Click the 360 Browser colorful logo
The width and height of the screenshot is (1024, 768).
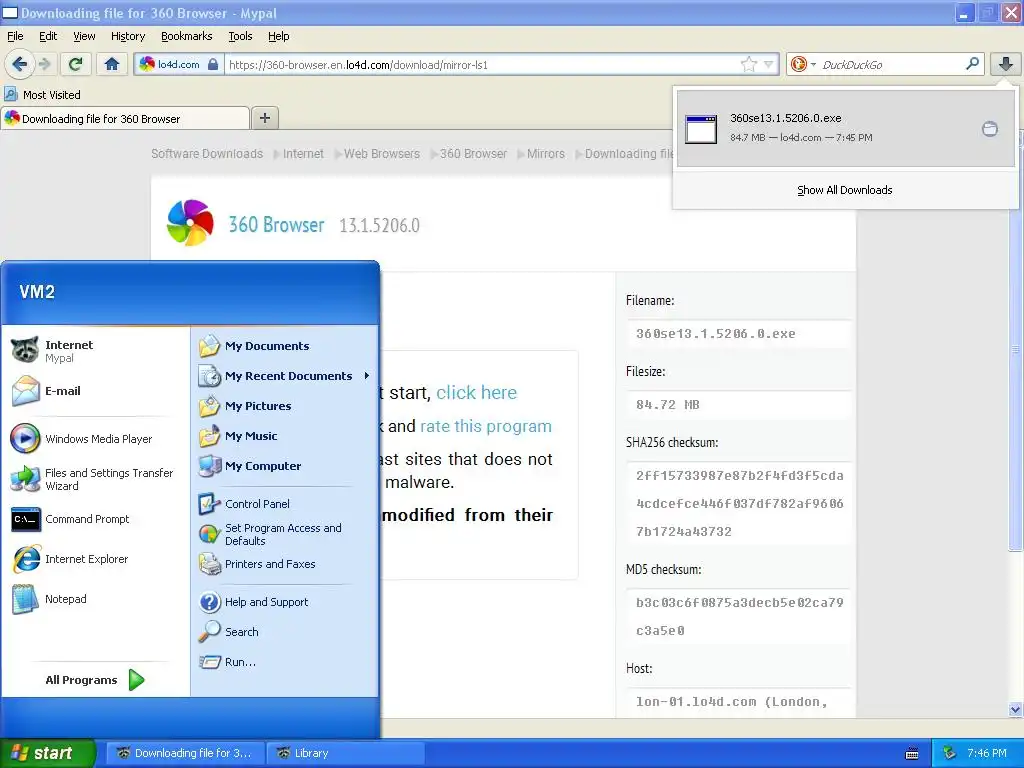coord(190,223)
